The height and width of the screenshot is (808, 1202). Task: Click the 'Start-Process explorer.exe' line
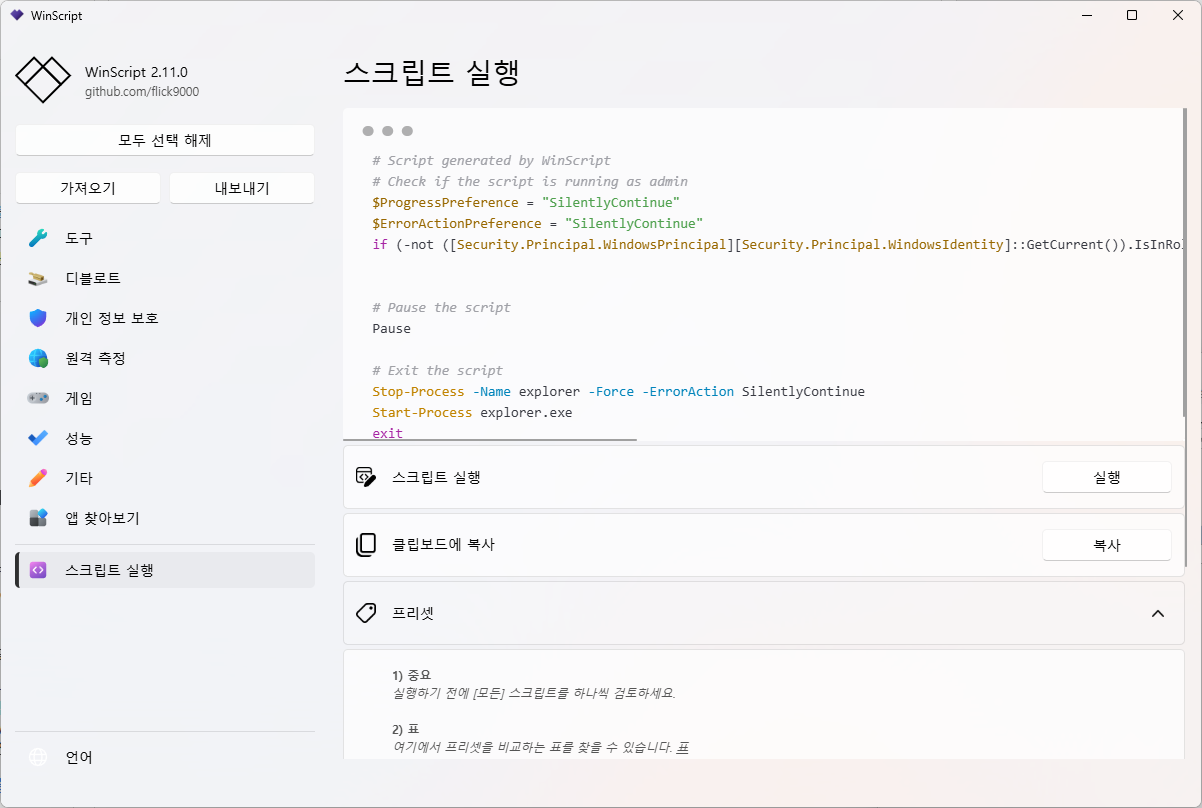pos(472,412)
